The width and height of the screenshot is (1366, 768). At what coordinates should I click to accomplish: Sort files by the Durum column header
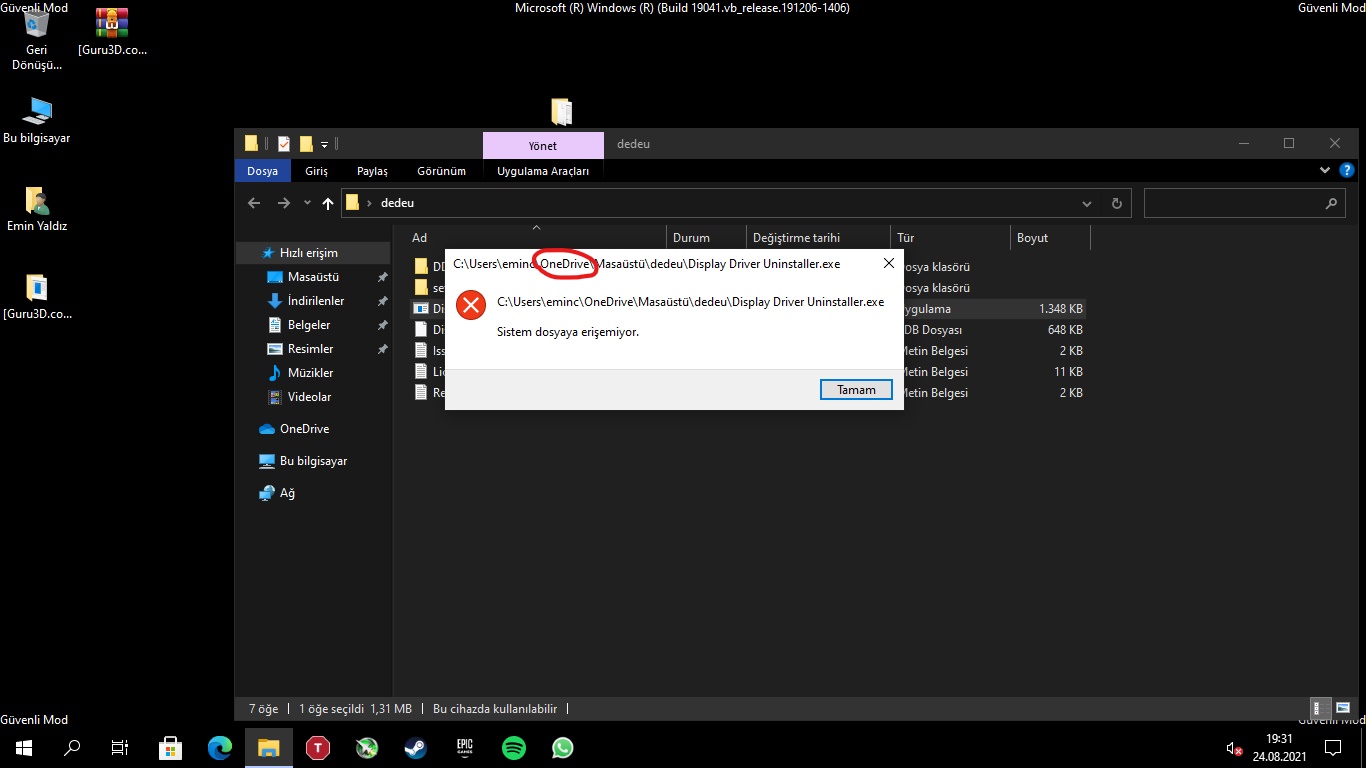click(706, 238)
